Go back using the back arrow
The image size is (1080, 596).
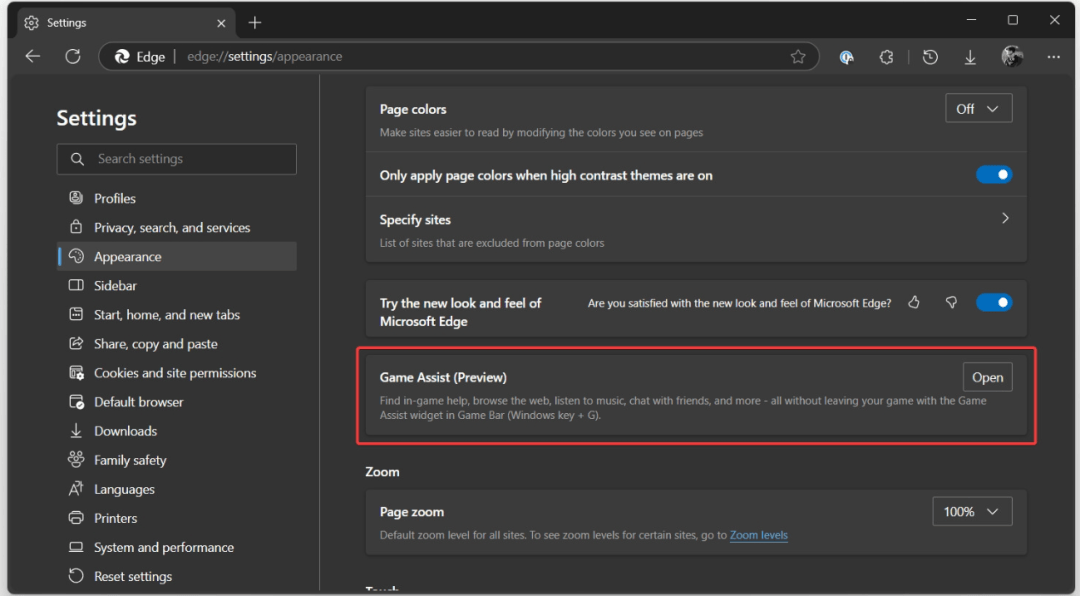[x=32, y=57]
